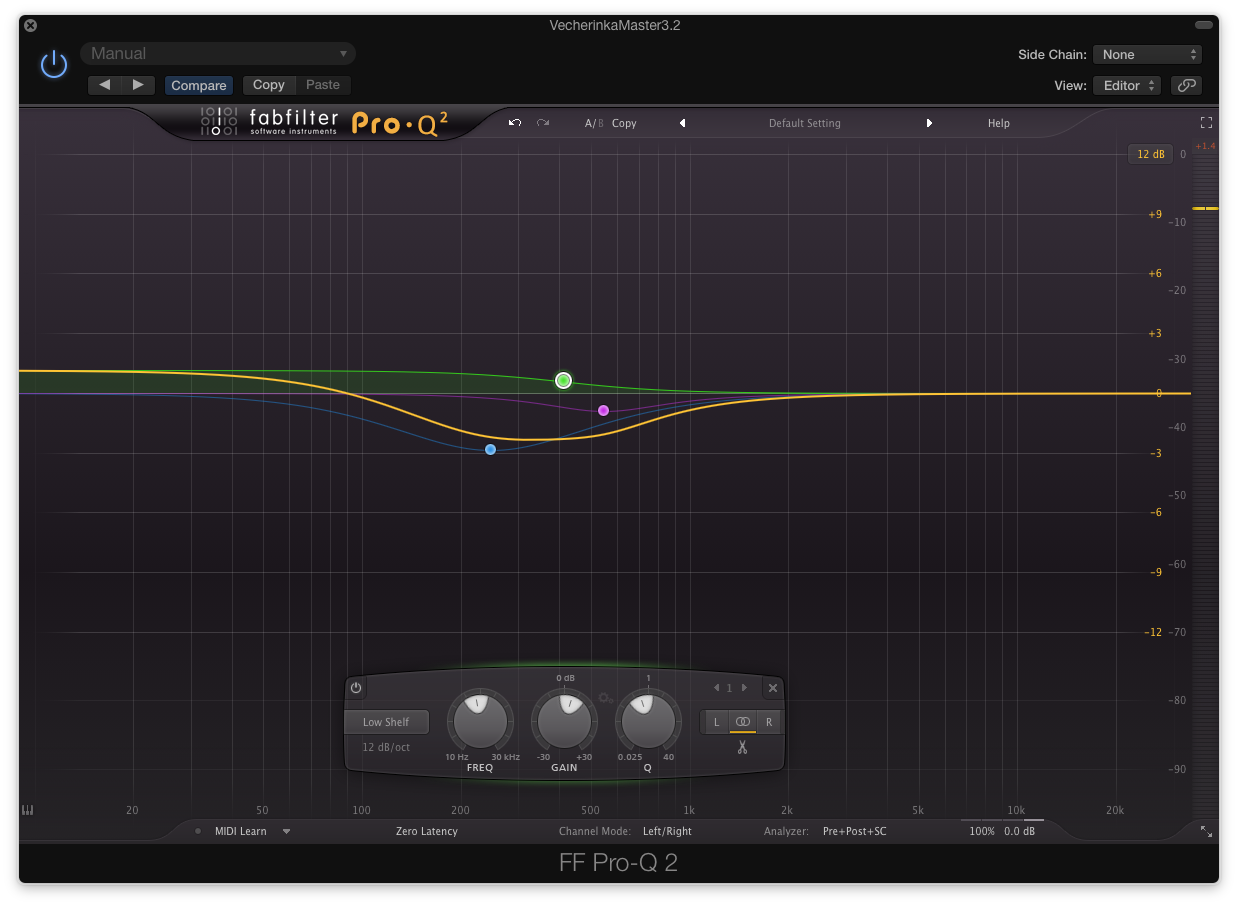Click the link chain icon

[1187, 85]
